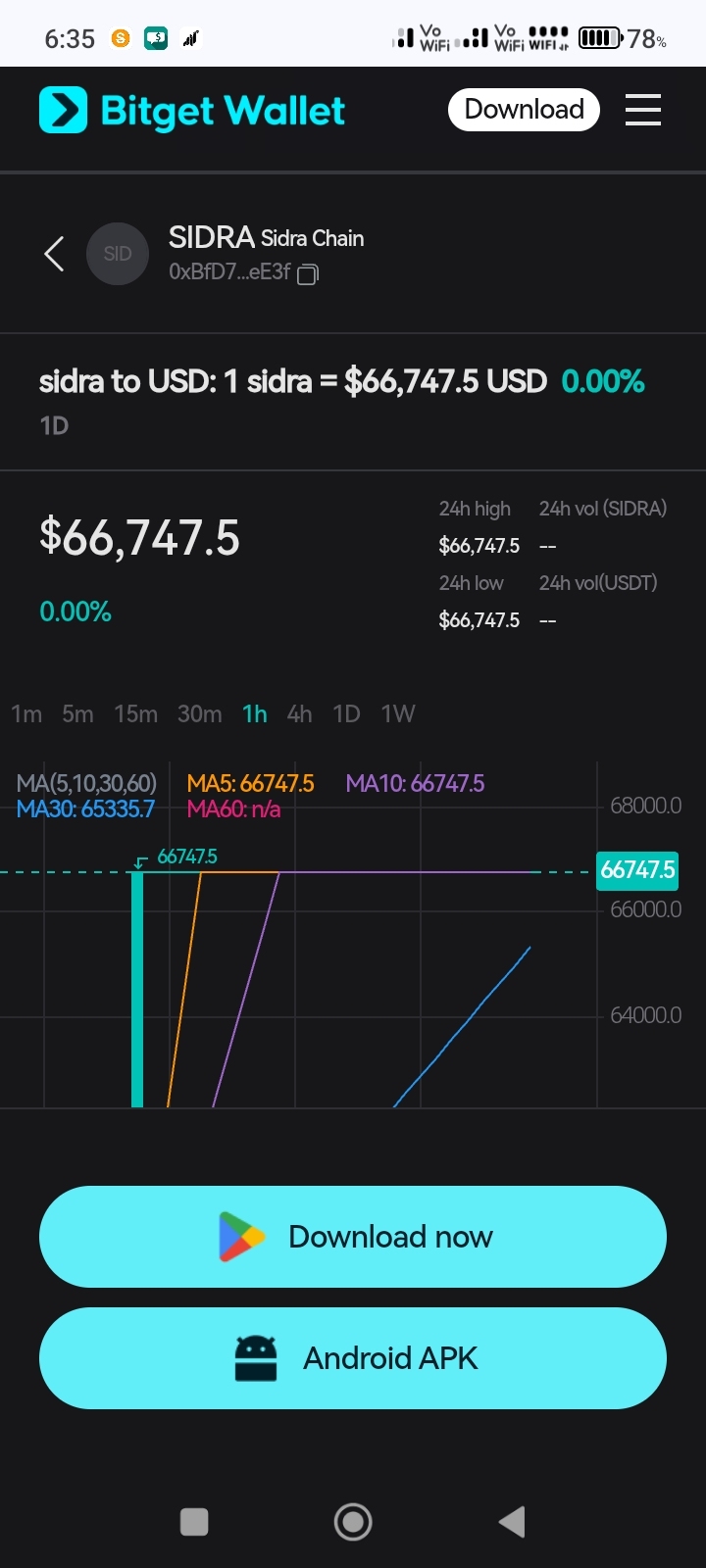Tap the SID token avatar
706x1568 pixels.
[118, 254]
